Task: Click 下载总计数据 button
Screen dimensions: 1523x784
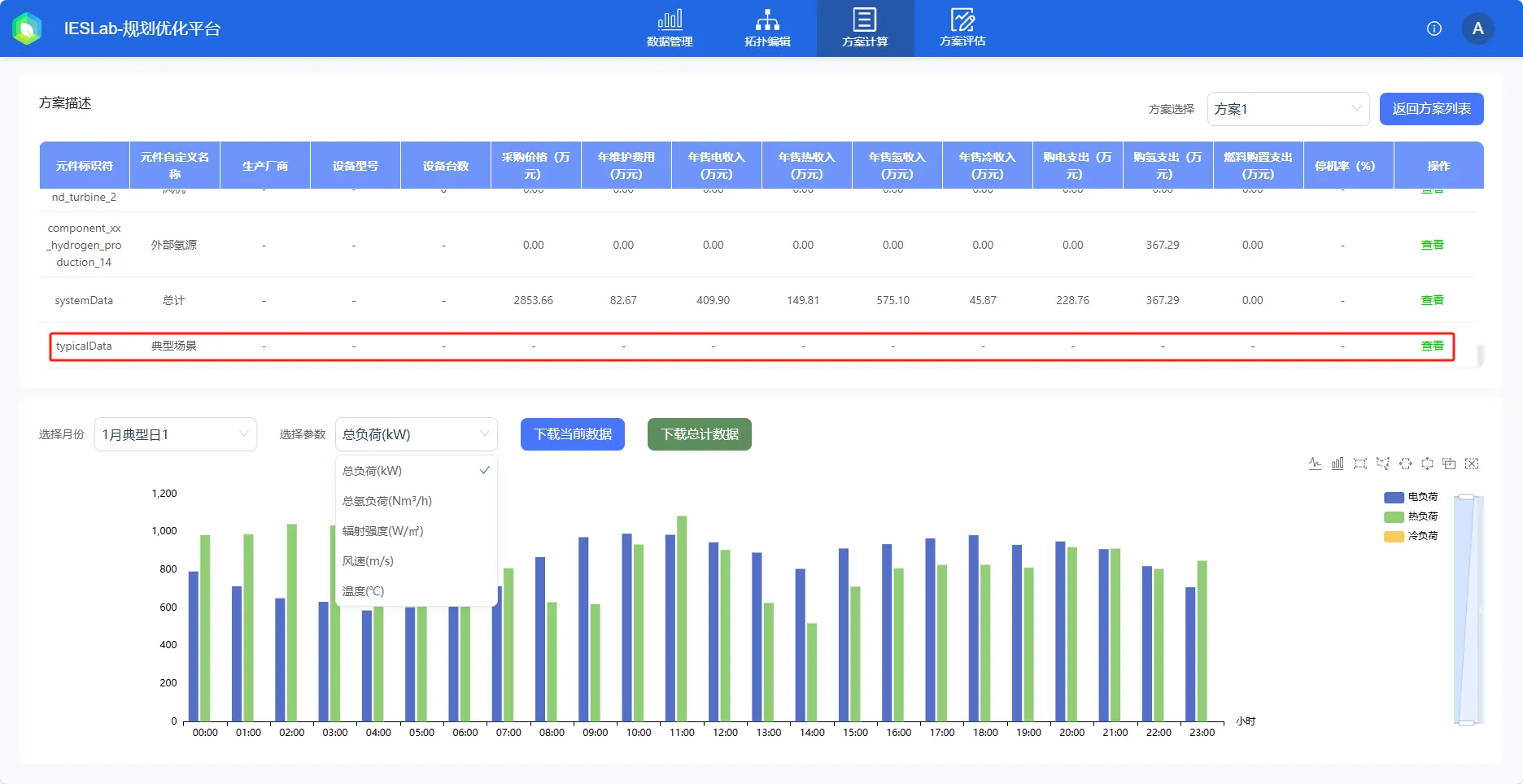Action: (700, 434)
